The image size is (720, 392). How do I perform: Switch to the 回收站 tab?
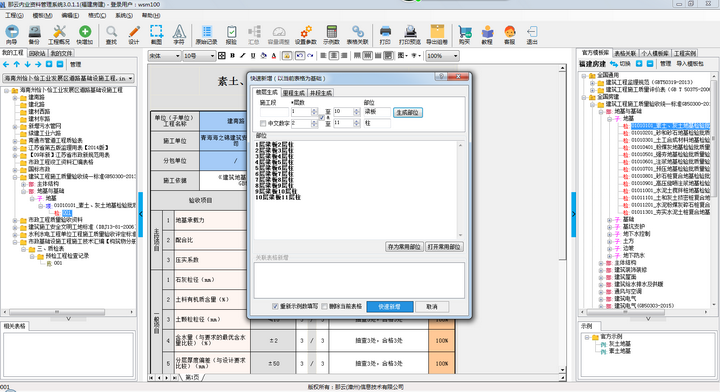37,53
